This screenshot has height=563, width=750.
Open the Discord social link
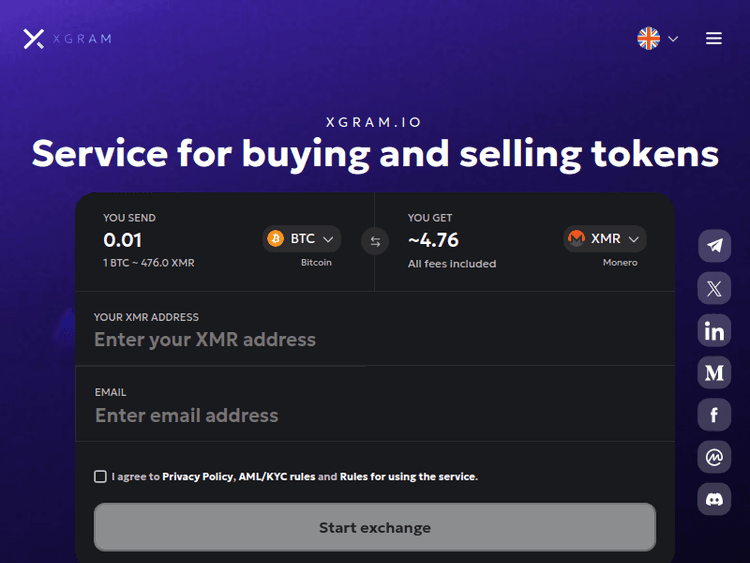coord(714,499)
